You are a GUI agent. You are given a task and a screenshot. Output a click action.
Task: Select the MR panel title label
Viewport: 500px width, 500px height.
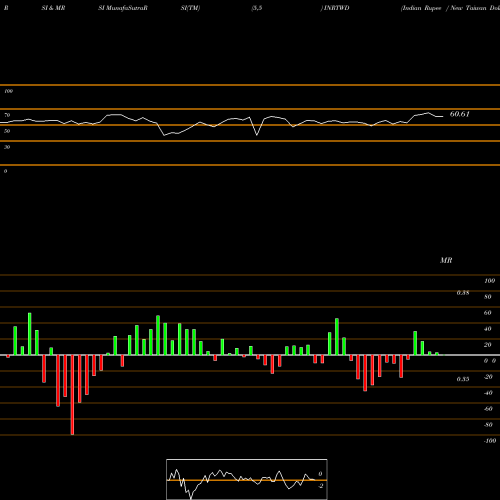[446, 260]
